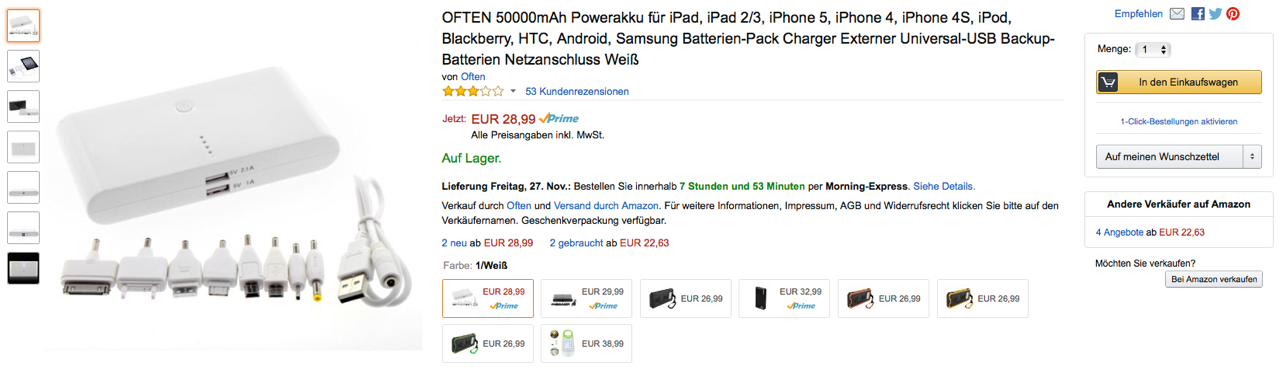
Task: Share product on Pinterest icon
Action: click(x=1233, y=14)
